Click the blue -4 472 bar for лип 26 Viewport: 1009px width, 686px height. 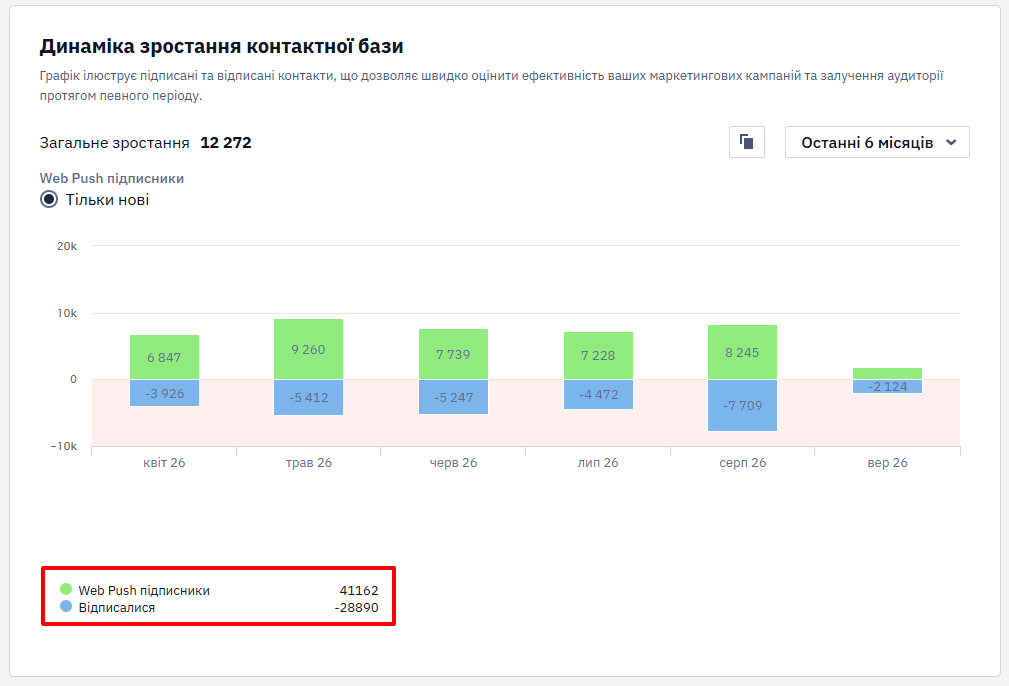click(x=598, y=394)
